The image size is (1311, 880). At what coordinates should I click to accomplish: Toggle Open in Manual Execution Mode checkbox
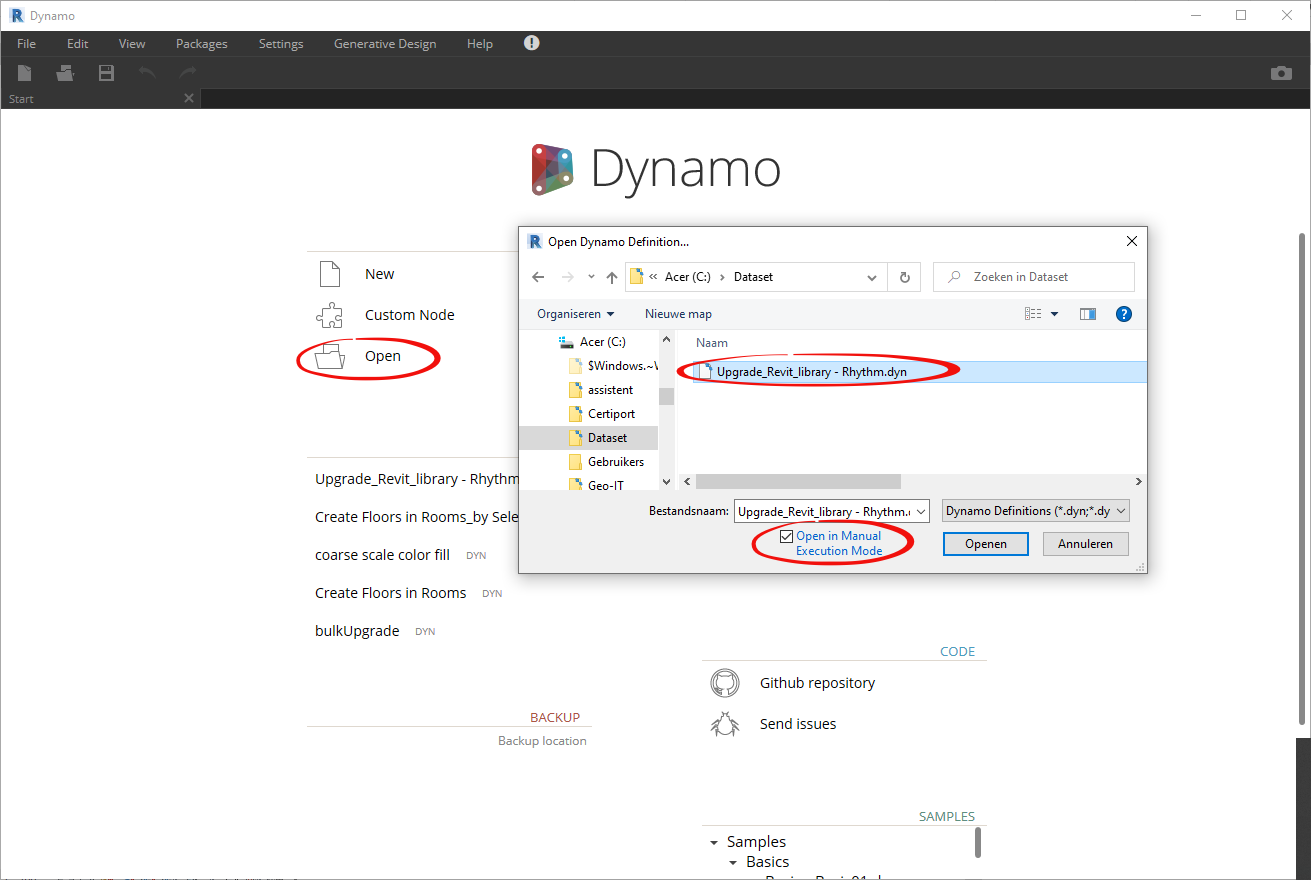(x=786, y=537)
